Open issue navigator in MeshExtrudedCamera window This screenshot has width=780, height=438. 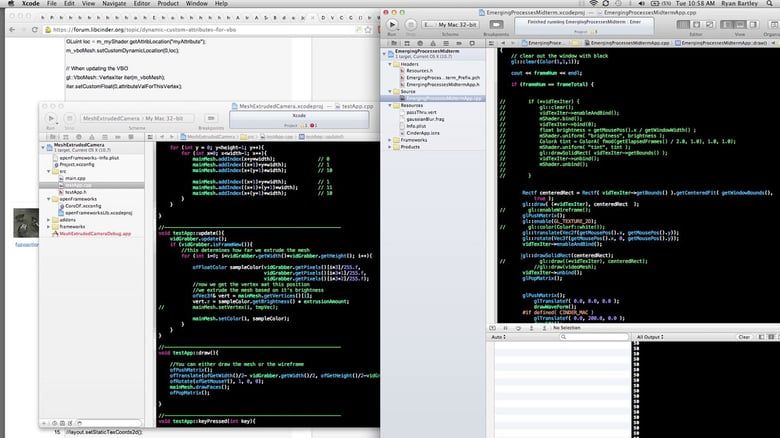[92, 137]
